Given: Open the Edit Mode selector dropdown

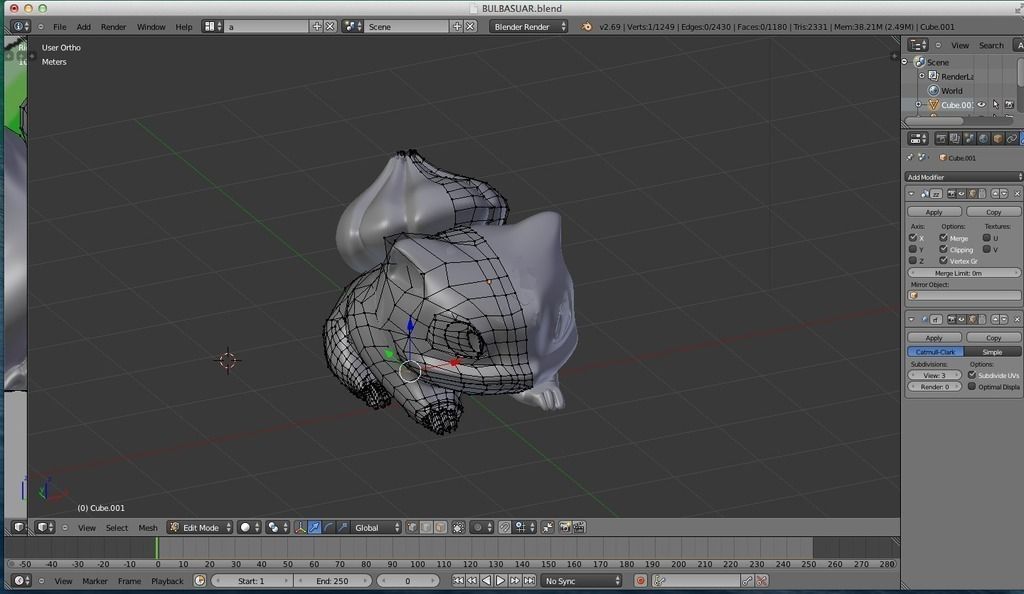Looking at the screenshot, I should [x=200, y=527].
